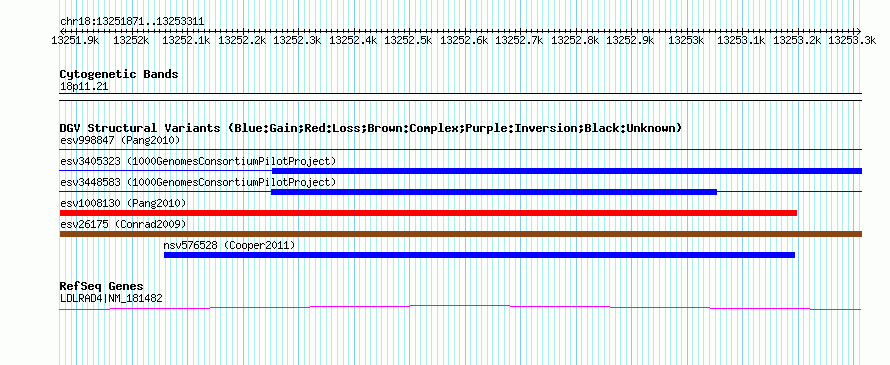Viewport: 890px width, 365px height.
Task: Click the thin blue line for esv998847
Action: point(461,150)
